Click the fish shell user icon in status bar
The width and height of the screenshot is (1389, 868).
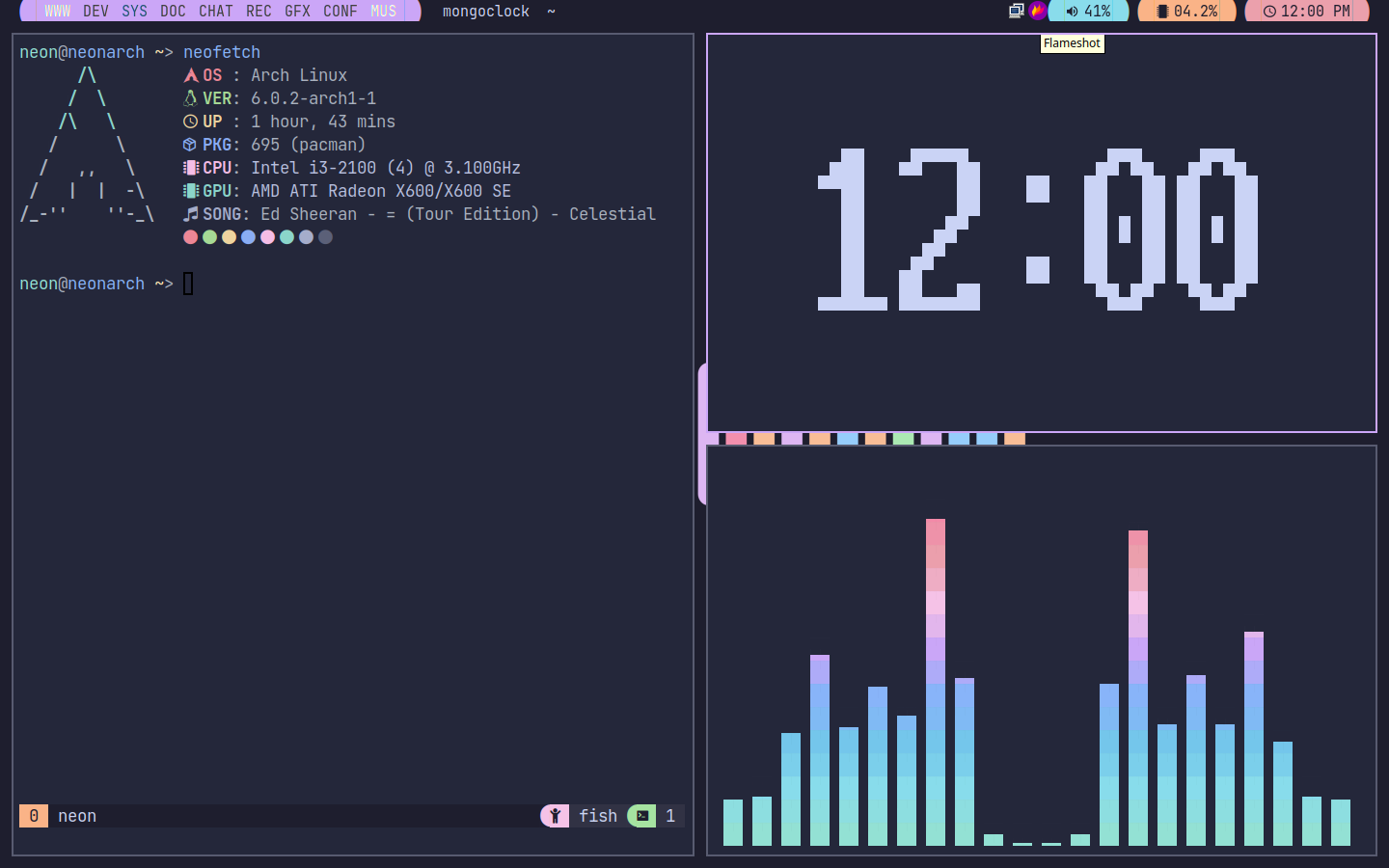(x=555, y=816)
